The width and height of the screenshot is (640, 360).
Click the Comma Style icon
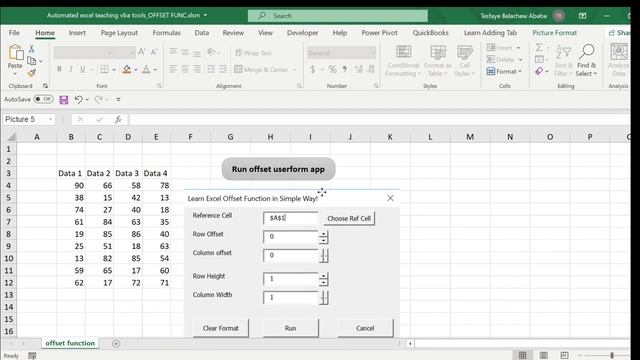tap(345, 69)
